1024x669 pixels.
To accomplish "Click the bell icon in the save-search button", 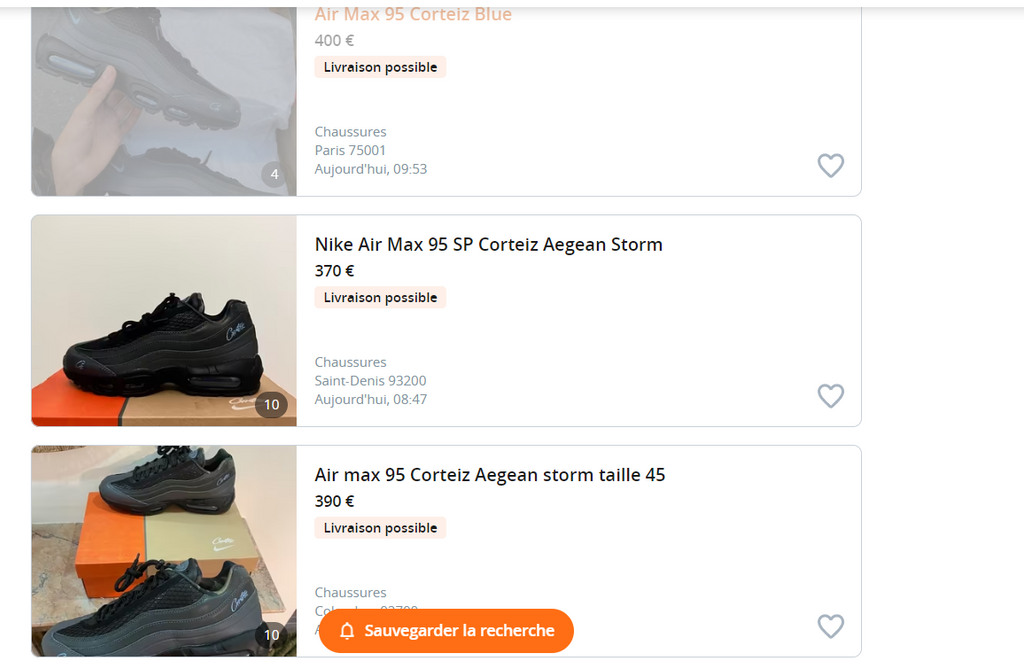I will (348, 631).
